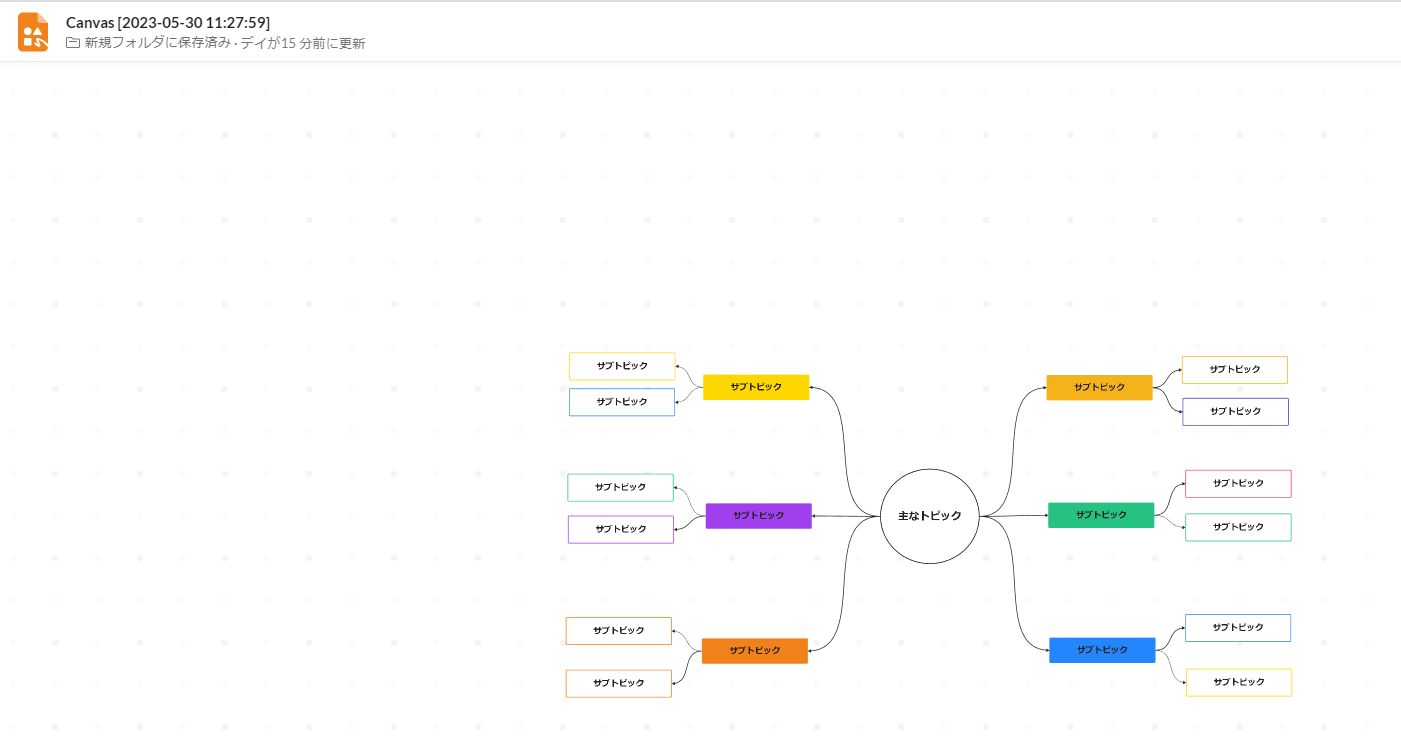The width and height of the screenshot is (1401, 738).
Task: Click the yellow-outlined child of the yellow node
Action: pos(622,366)
